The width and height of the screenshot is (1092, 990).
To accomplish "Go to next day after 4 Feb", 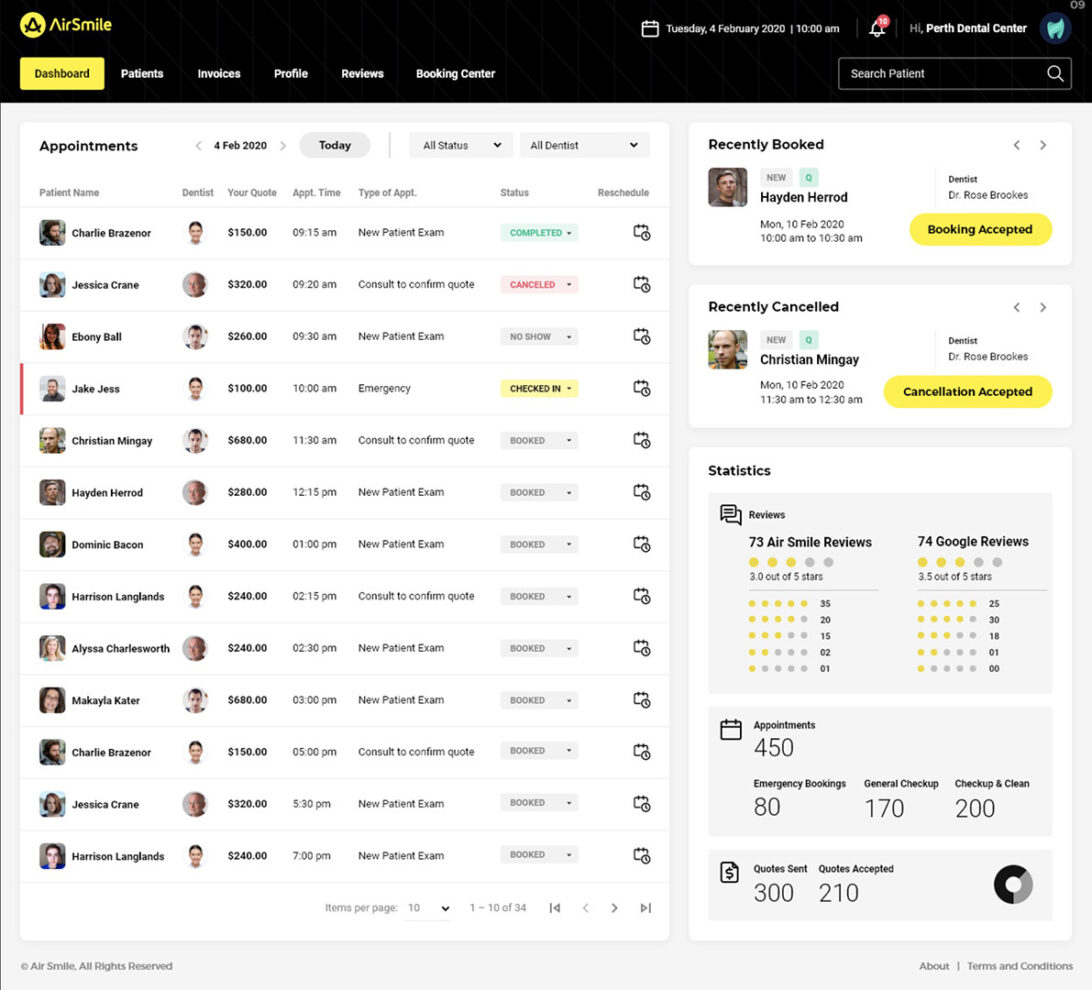I will click(x=283, y=146).
